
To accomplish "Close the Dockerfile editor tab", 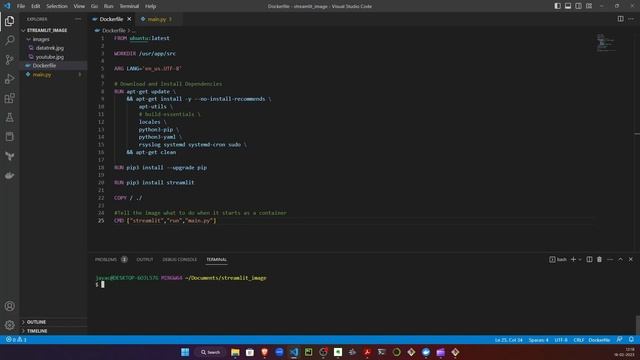I will (x=129, y=19).
